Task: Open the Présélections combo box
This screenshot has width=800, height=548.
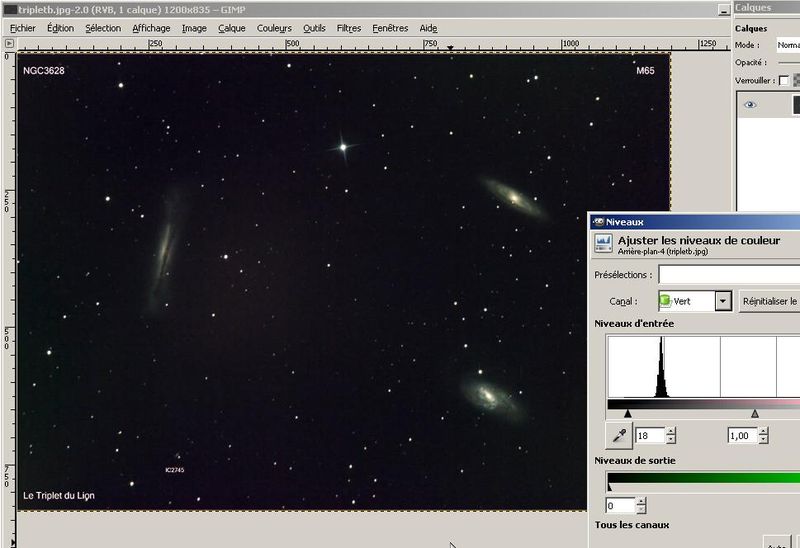Action: point(728,274)
